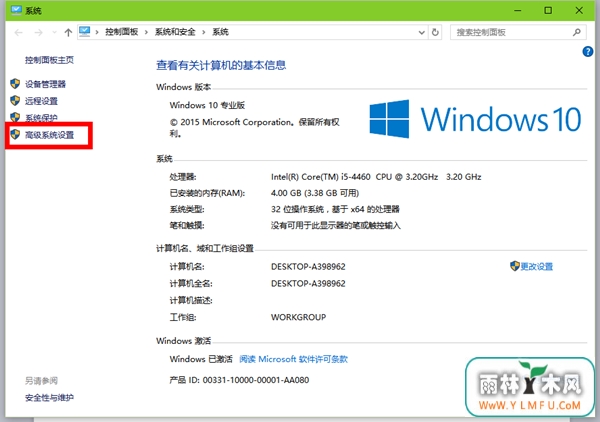600x422 pixels.
Task: Click Windows 10 专业版 edition text
Action: 207,105
